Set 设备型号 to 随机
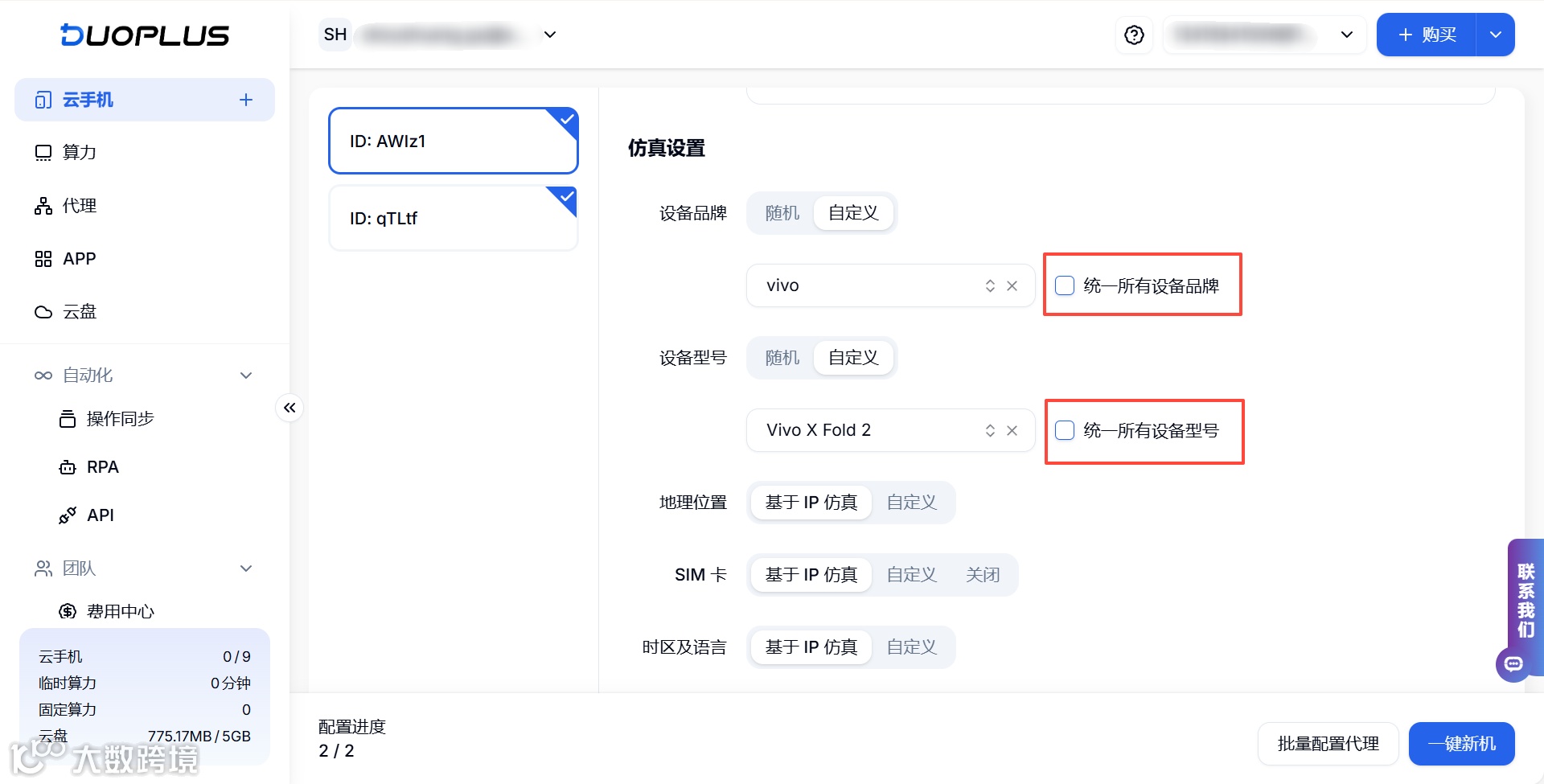This screenshot has height=784, width=1544. pyautogui.click(x=782, y=358)
